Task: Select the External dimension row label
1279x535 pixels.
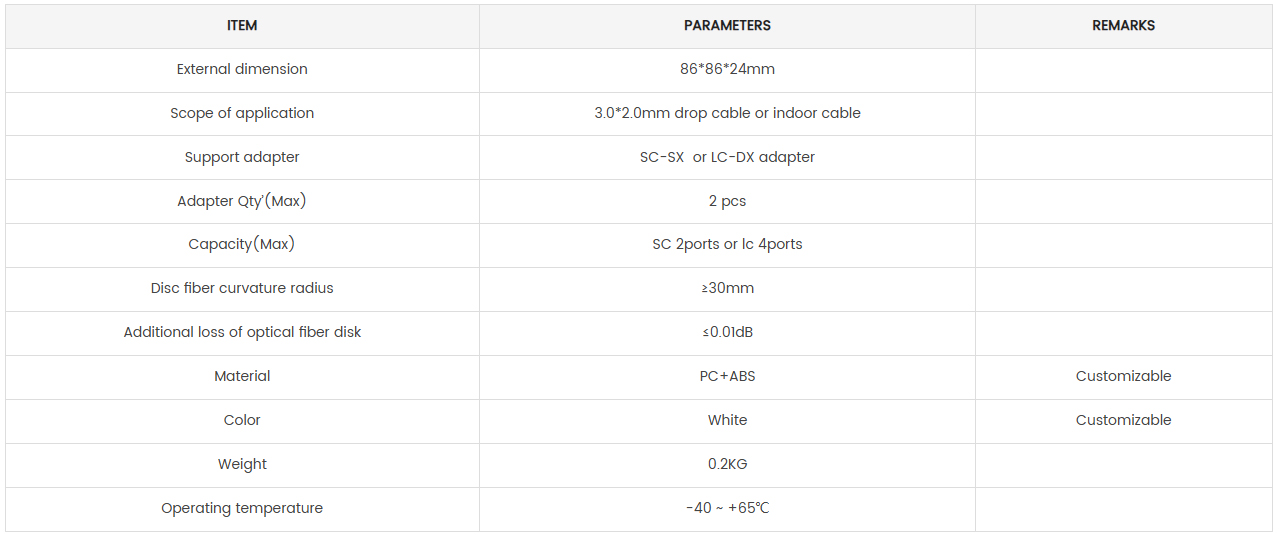Action: (242, 69)
